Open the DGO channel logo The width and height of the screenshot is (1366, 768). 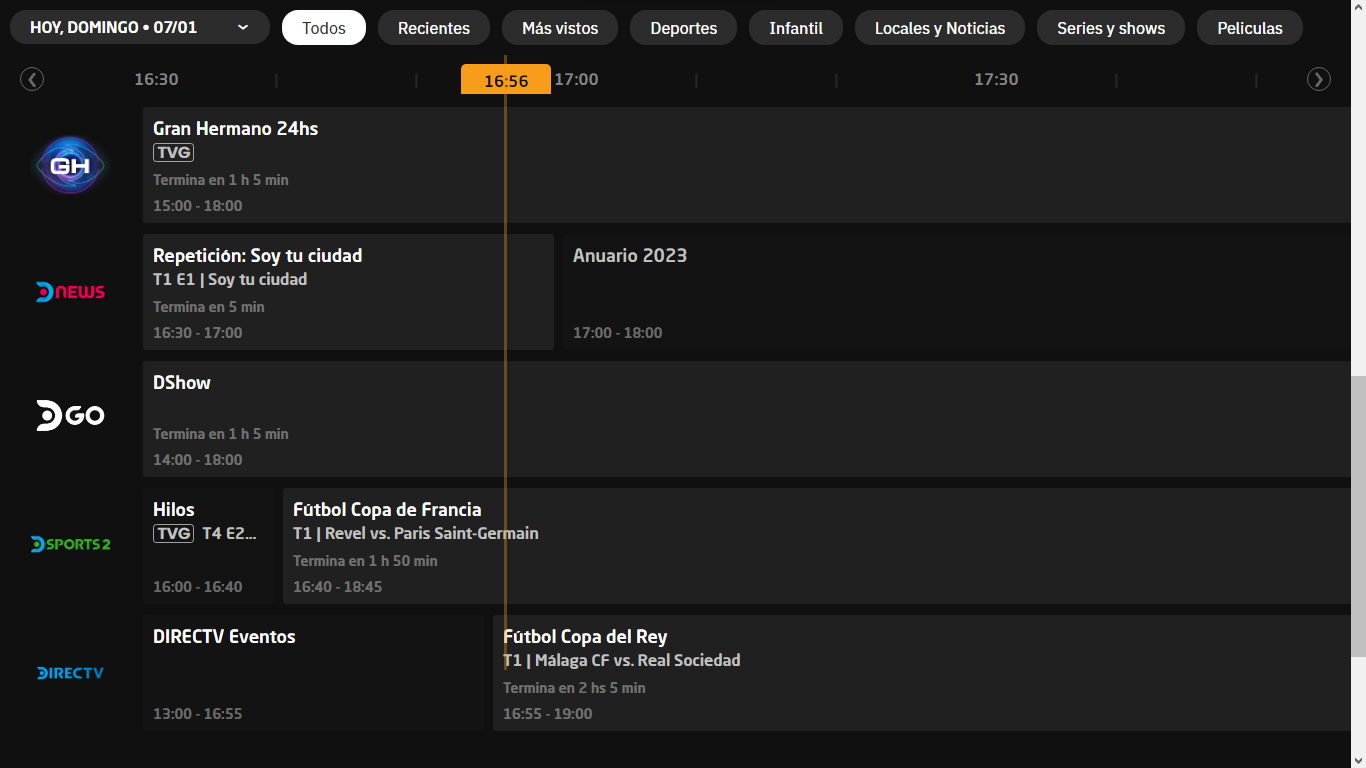pyautogui.click(x=71, y=415)
